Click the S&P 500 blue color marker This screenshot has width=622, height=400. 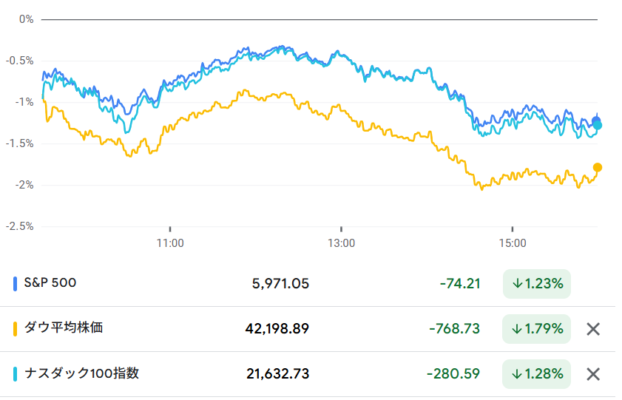(x=15, y=284)
